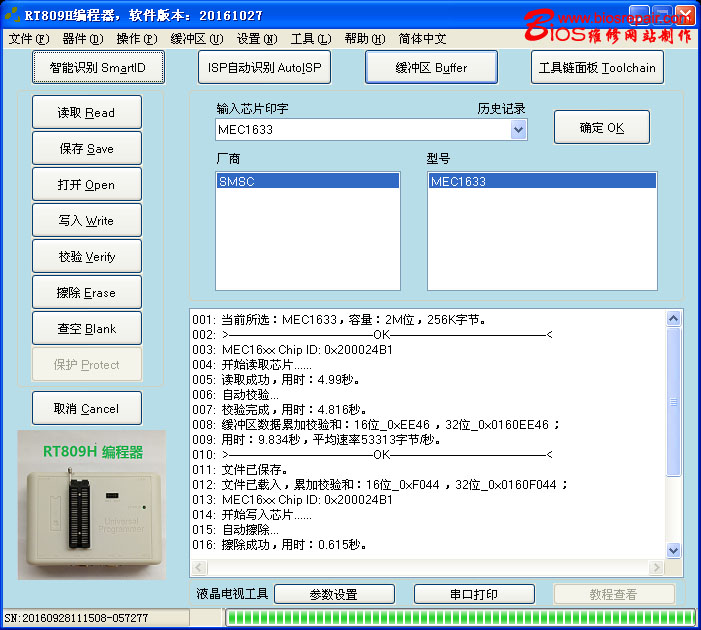
Task: Click the log scroll down arrow
Action: [673, 550]
